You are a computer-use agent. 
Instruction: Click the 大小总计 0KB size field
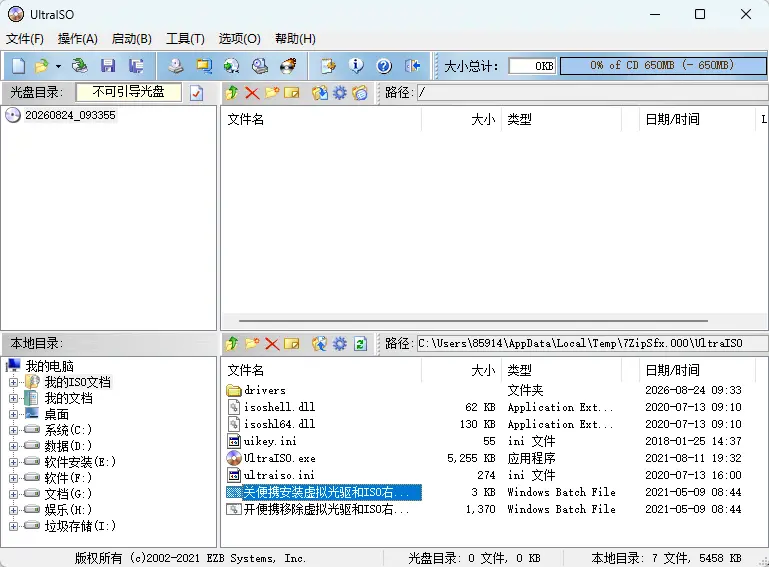click(x=532, y=66)
